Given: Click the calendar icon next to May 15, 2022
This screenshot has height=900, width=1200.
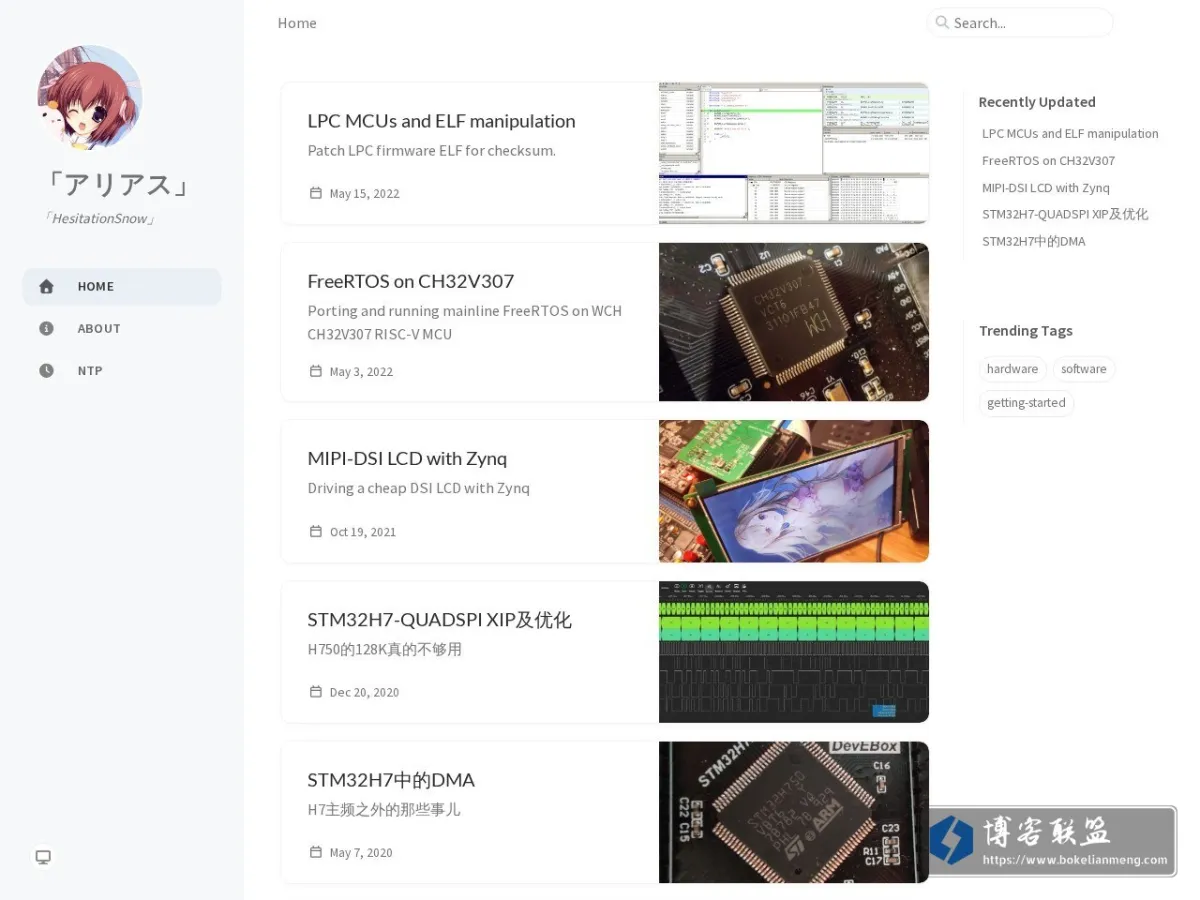Looking at the screenshot, I should click(316, 193).
